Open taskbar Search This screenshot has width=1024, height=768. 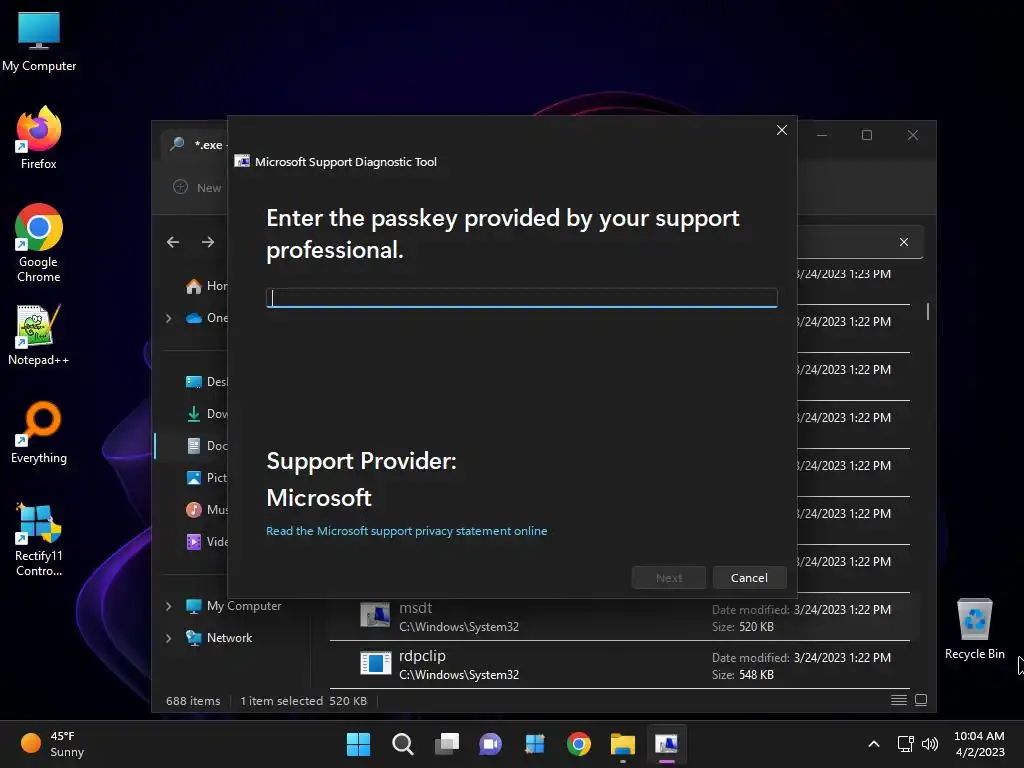tap(402, 744)
